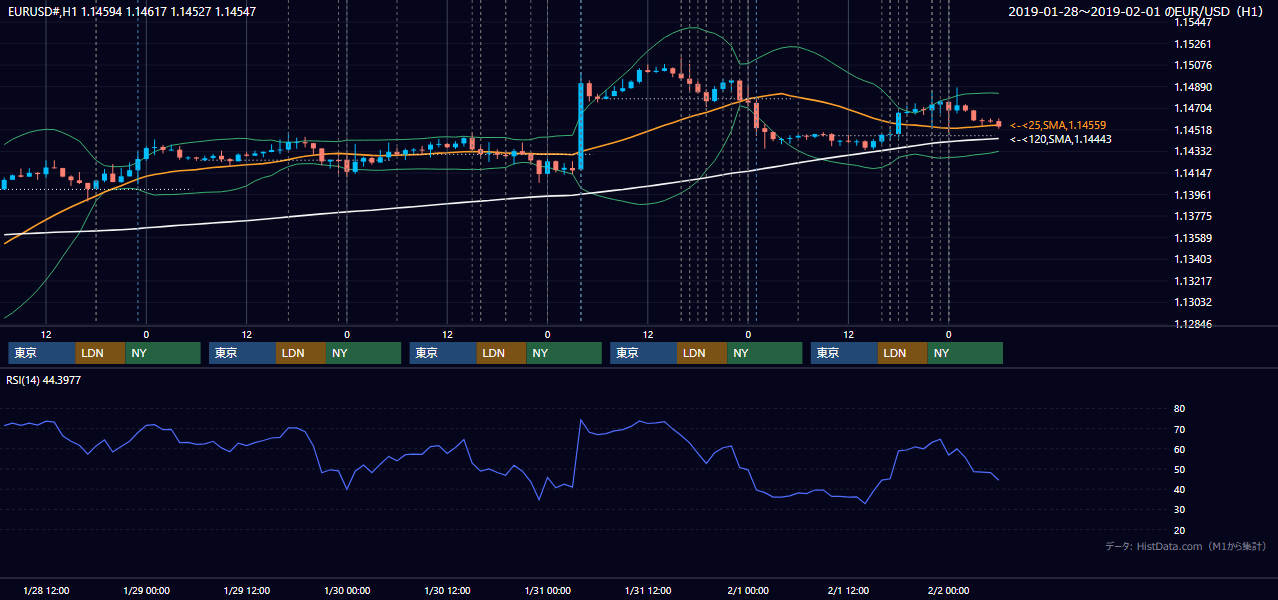Click the 1.15261 price axis label

click(x=1193, y=44)
